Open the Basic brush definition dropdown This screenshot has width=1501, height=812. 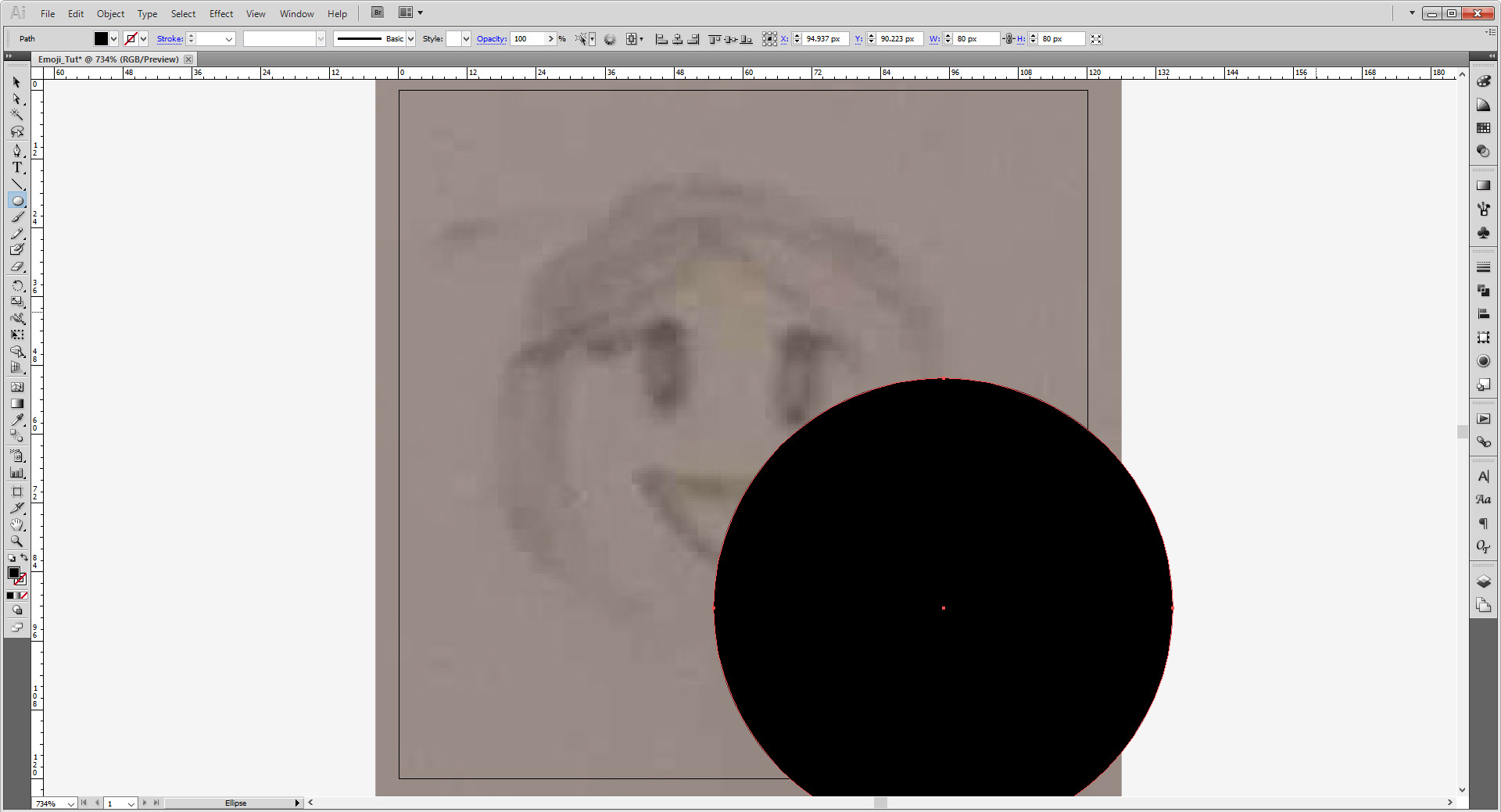(410, 38)
